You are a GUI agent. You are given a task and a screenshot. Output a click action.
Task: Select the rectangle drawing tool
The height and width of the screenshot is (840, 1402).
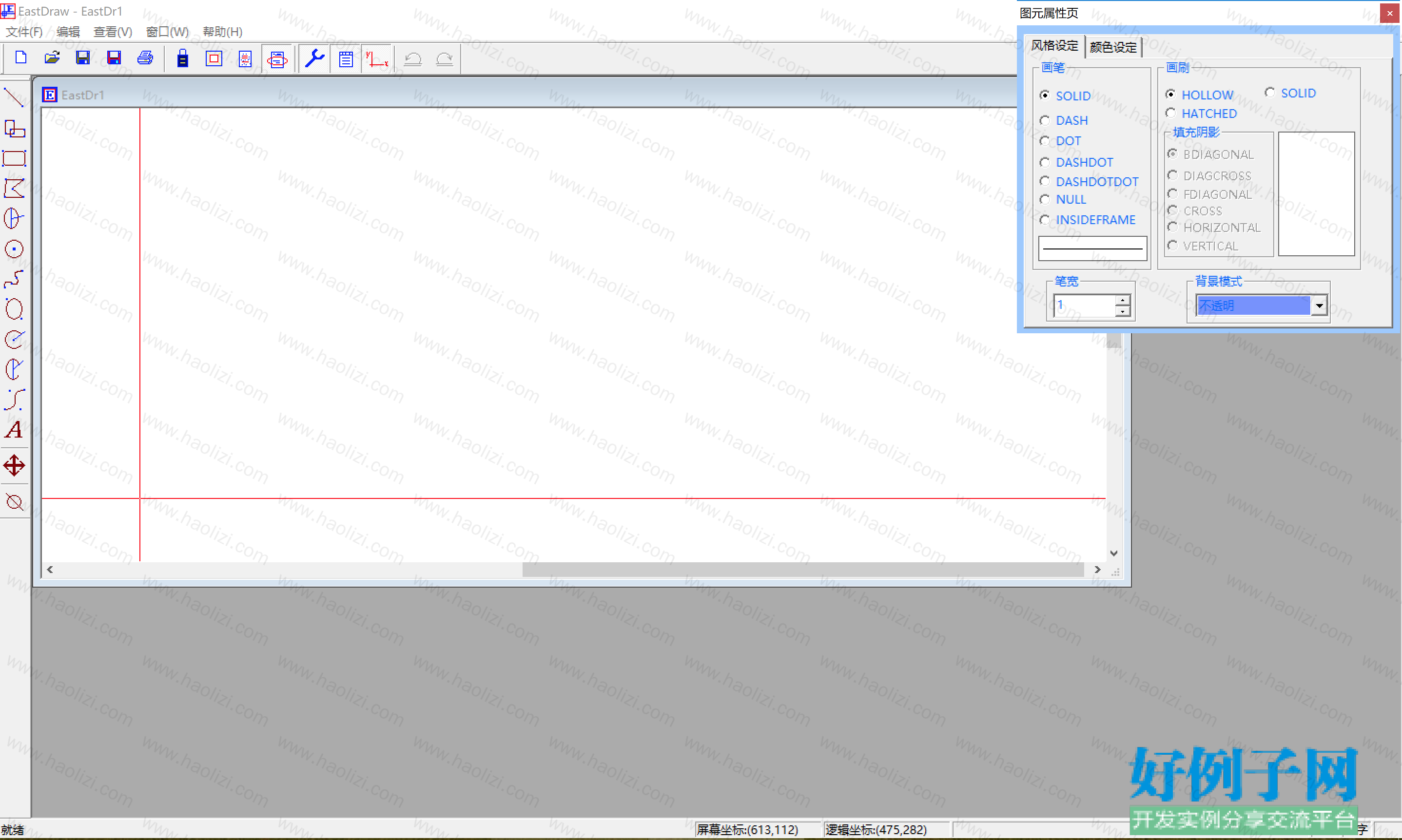[14, 158]
